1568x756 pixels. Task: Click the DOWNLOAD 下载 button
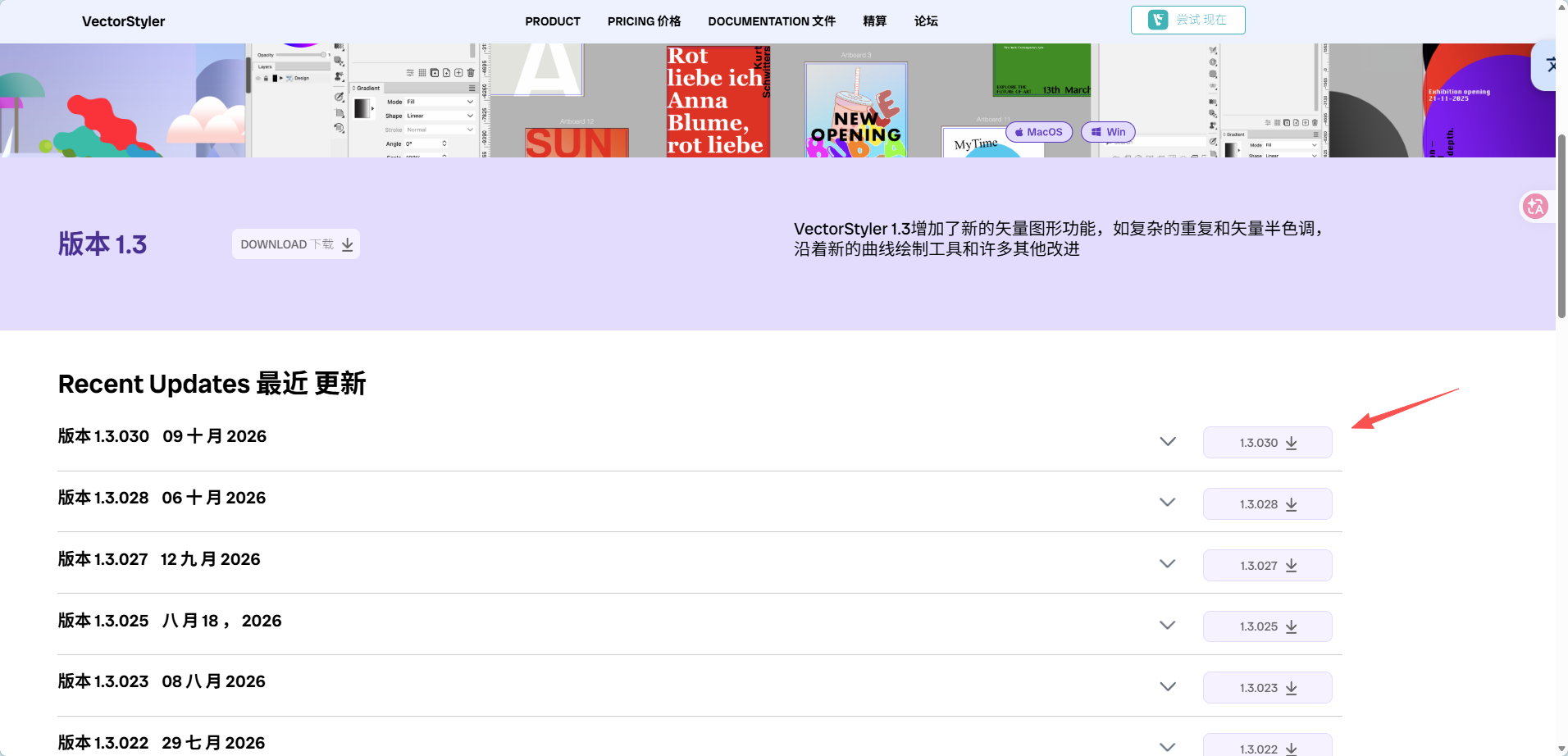pos(296,244)
